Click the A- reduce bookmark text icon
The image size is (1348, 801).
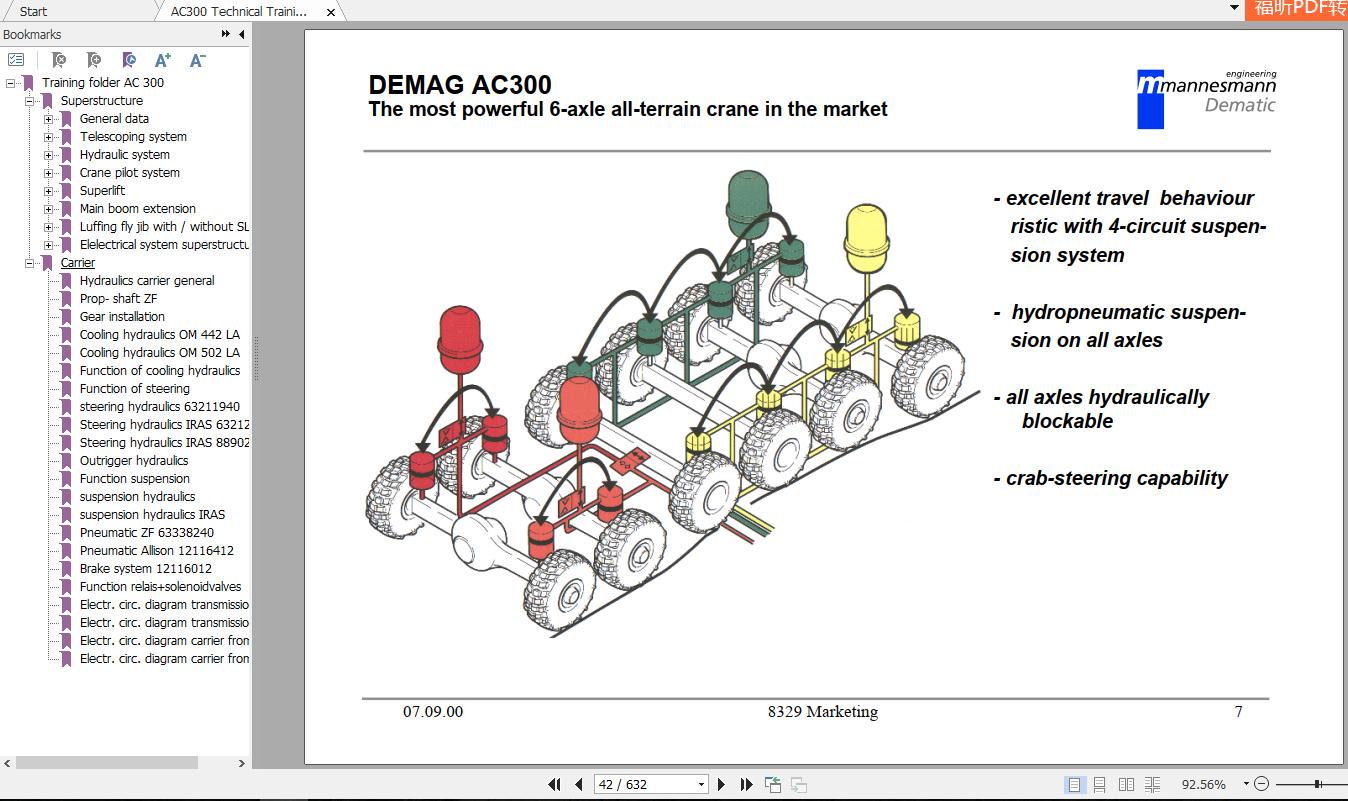197,60
